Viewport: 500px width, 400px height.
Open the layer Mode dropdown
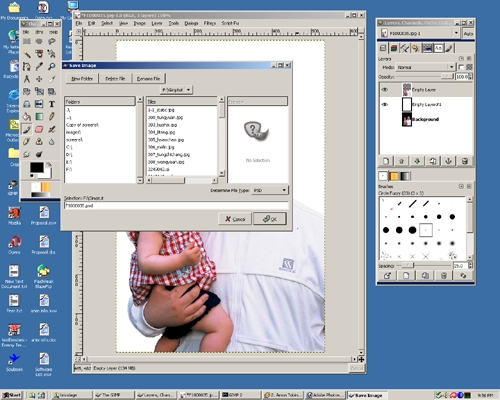pos(425,67)
